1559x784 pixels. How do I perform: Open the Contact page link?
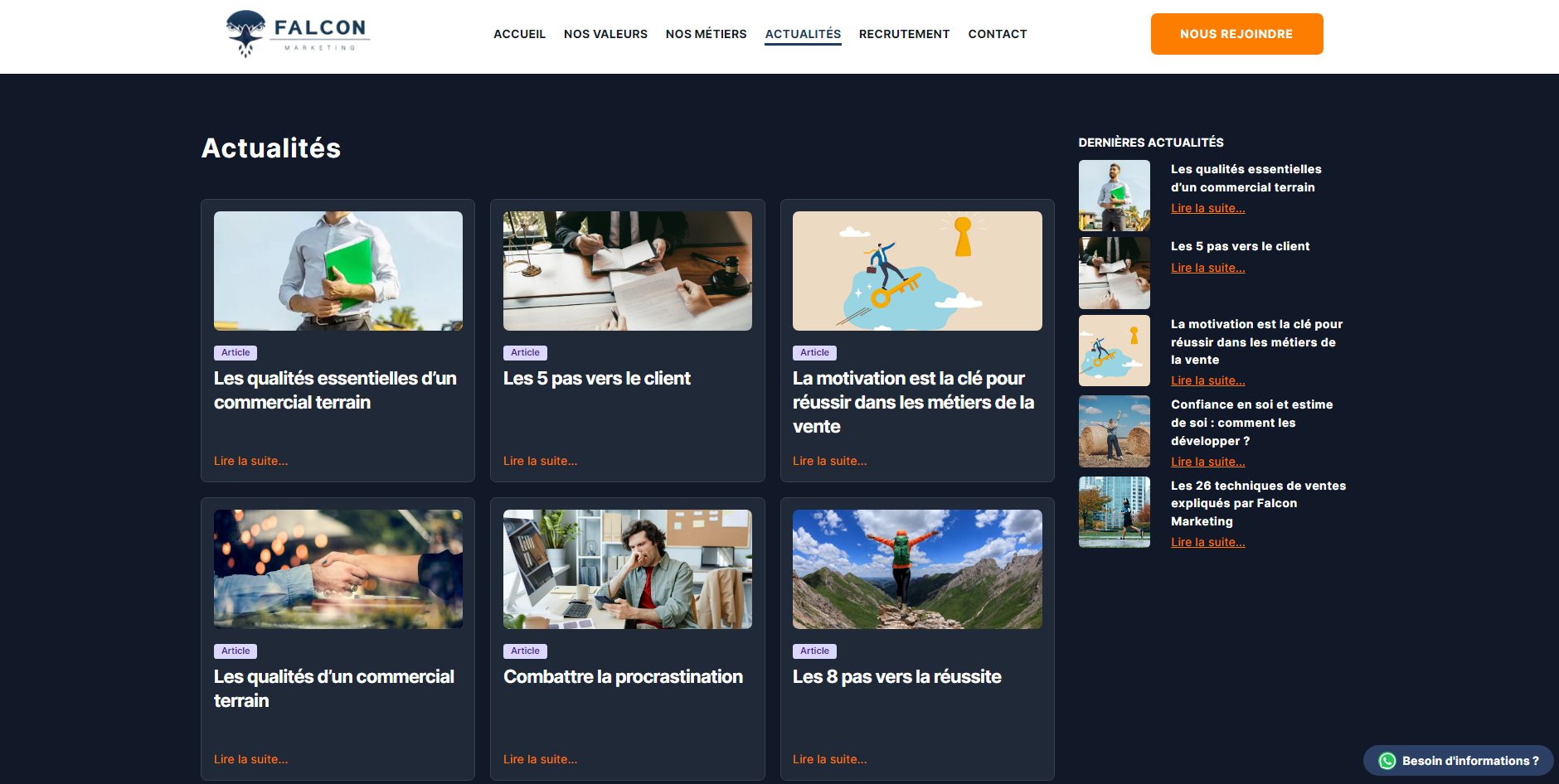997,34
